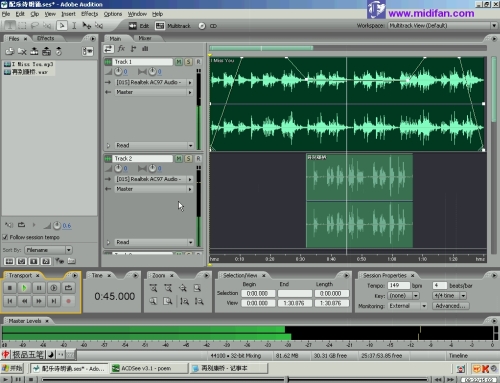
Task: Stop playback in Transport panel
Action: pyautogui.click(x=10, y=288)
